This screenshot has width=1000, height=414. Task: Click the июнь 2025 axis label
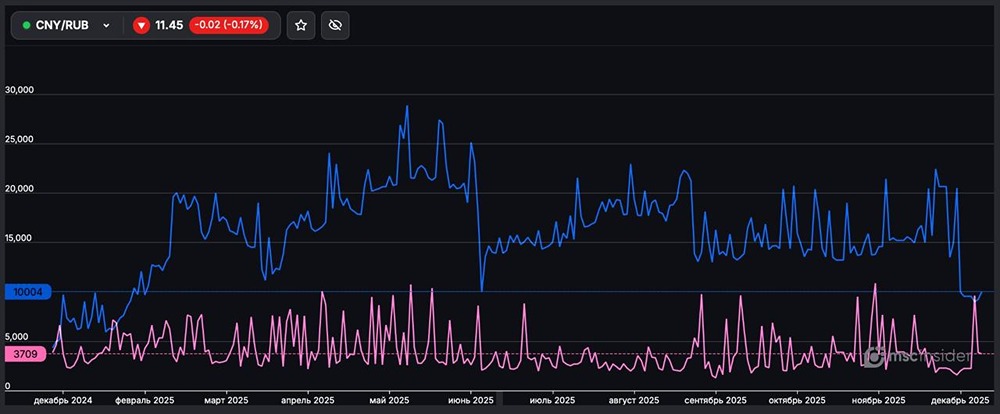(469, 400)
